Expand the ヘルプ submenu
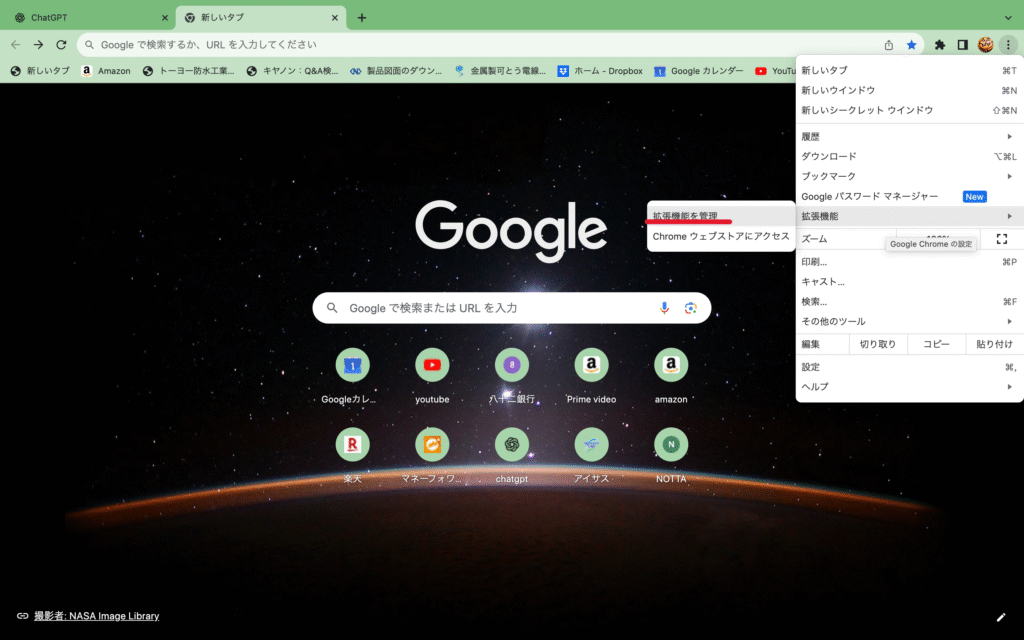The height and width of the screenshot is (640, 1024). pyautogui.click(x=909, y=387)
